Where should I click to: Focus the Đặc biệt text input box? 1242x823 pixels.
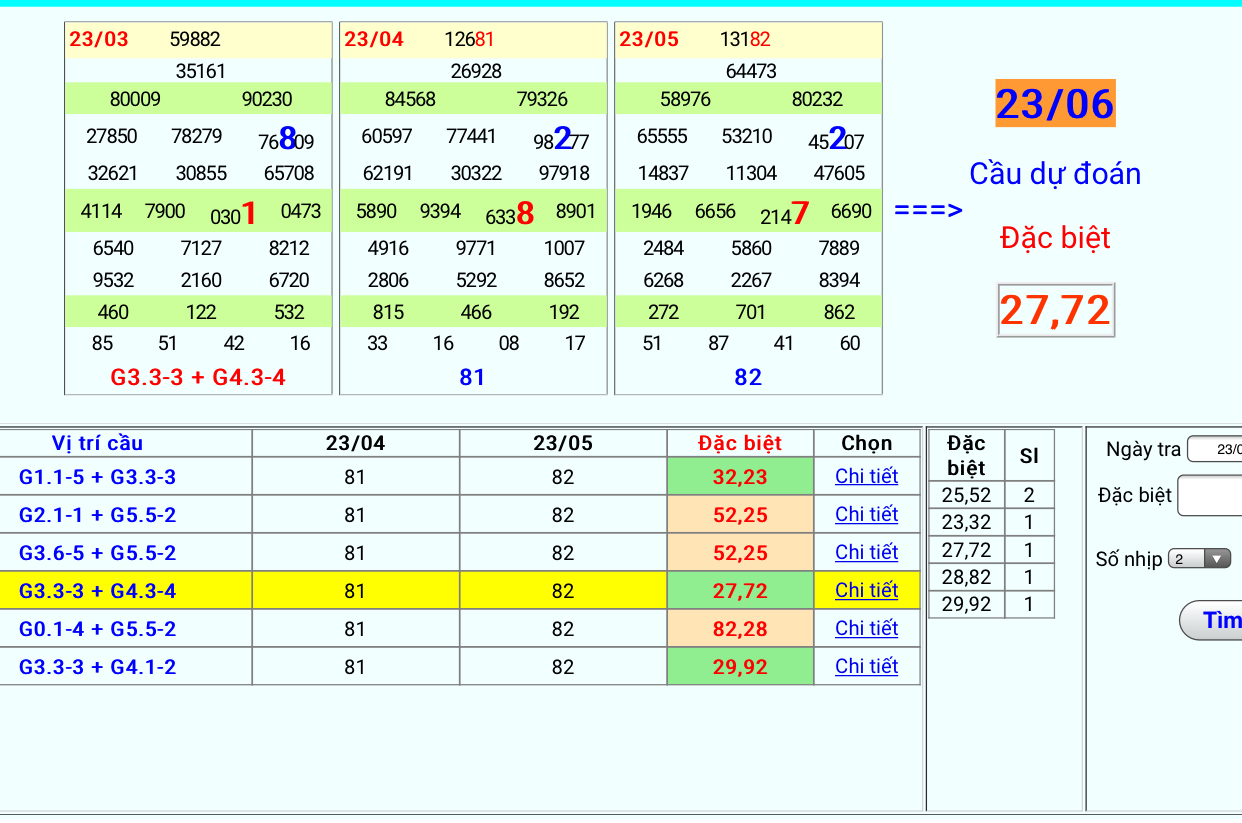click(x=1210, y=496)
